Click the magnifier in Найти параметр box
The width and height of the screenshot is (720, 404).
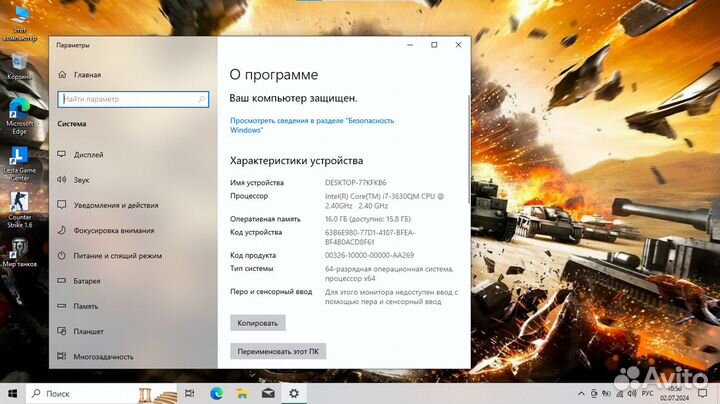coord(201,99)
